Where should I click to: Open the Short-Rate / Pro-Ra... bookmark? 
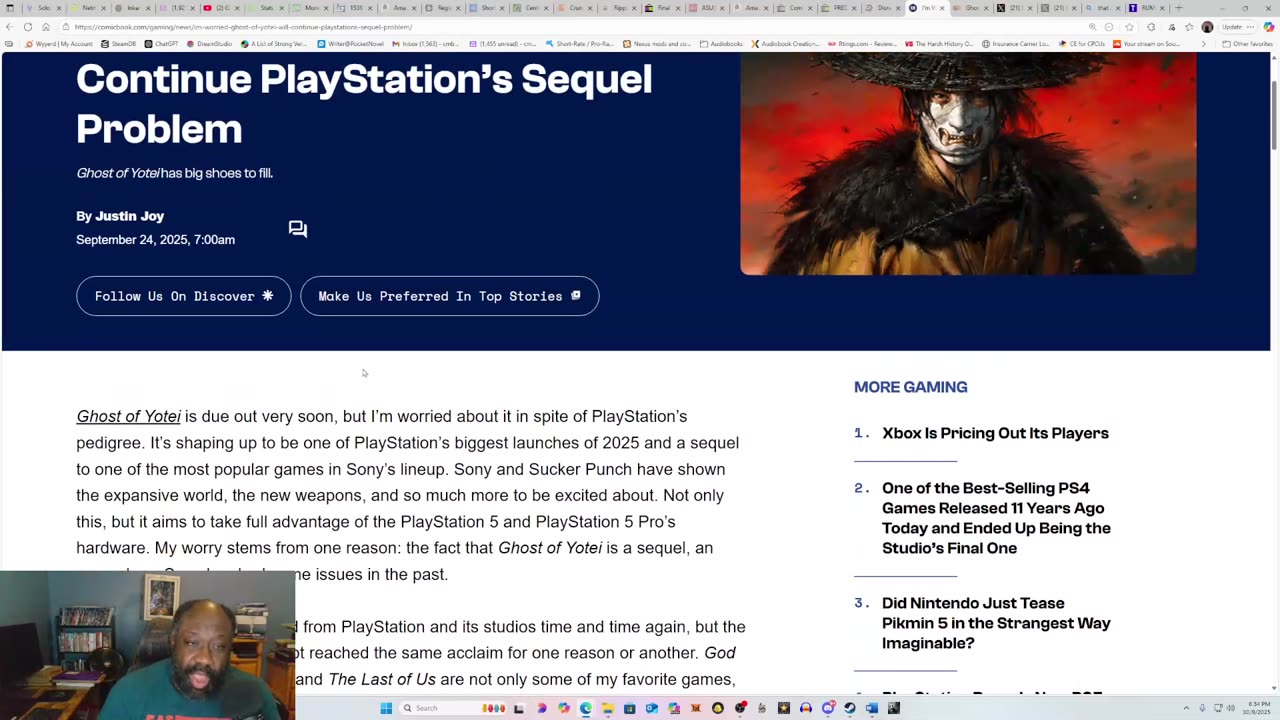(x=579, y=44)
